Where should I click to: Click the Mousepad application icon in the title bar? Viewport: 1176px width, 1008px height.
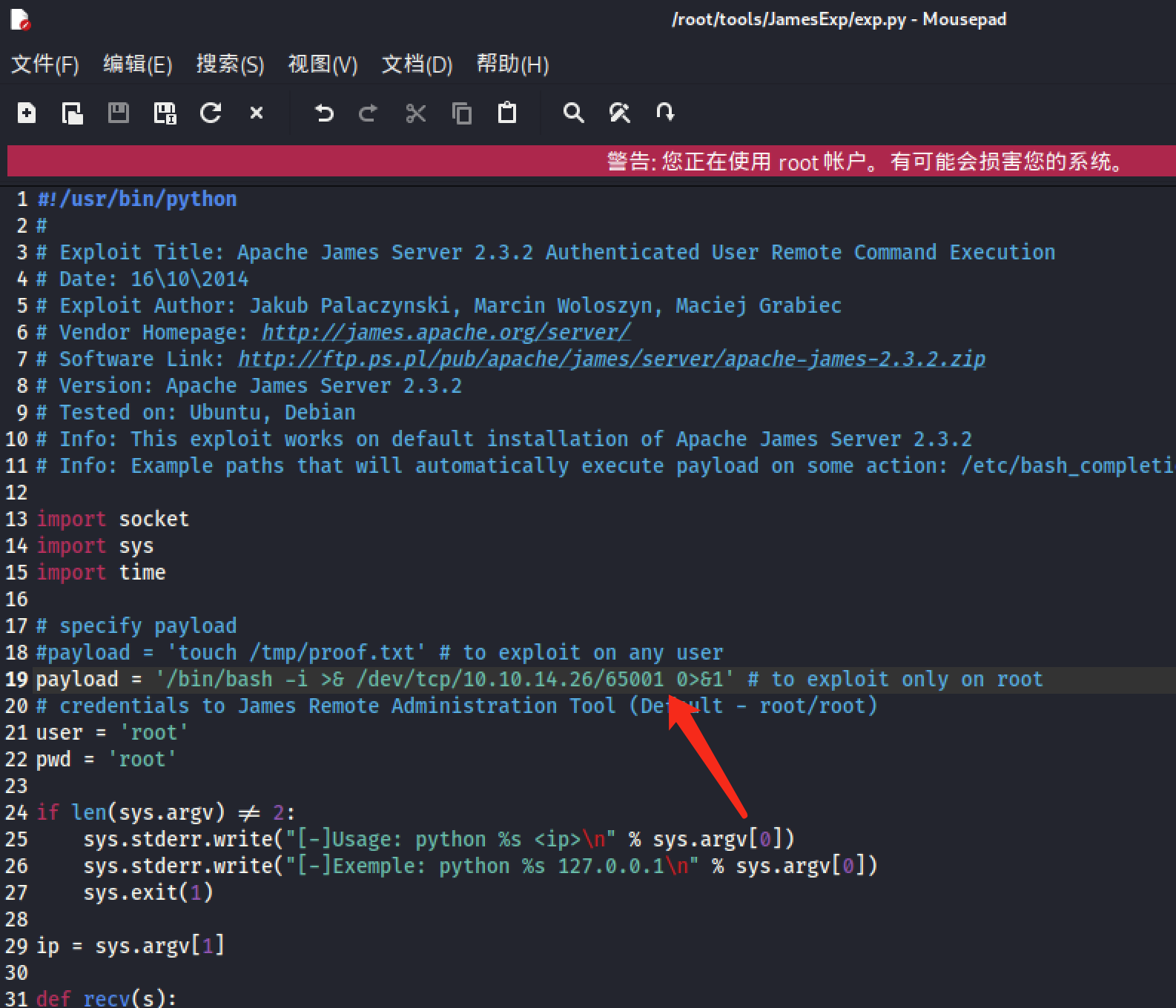tap(20, 20)
